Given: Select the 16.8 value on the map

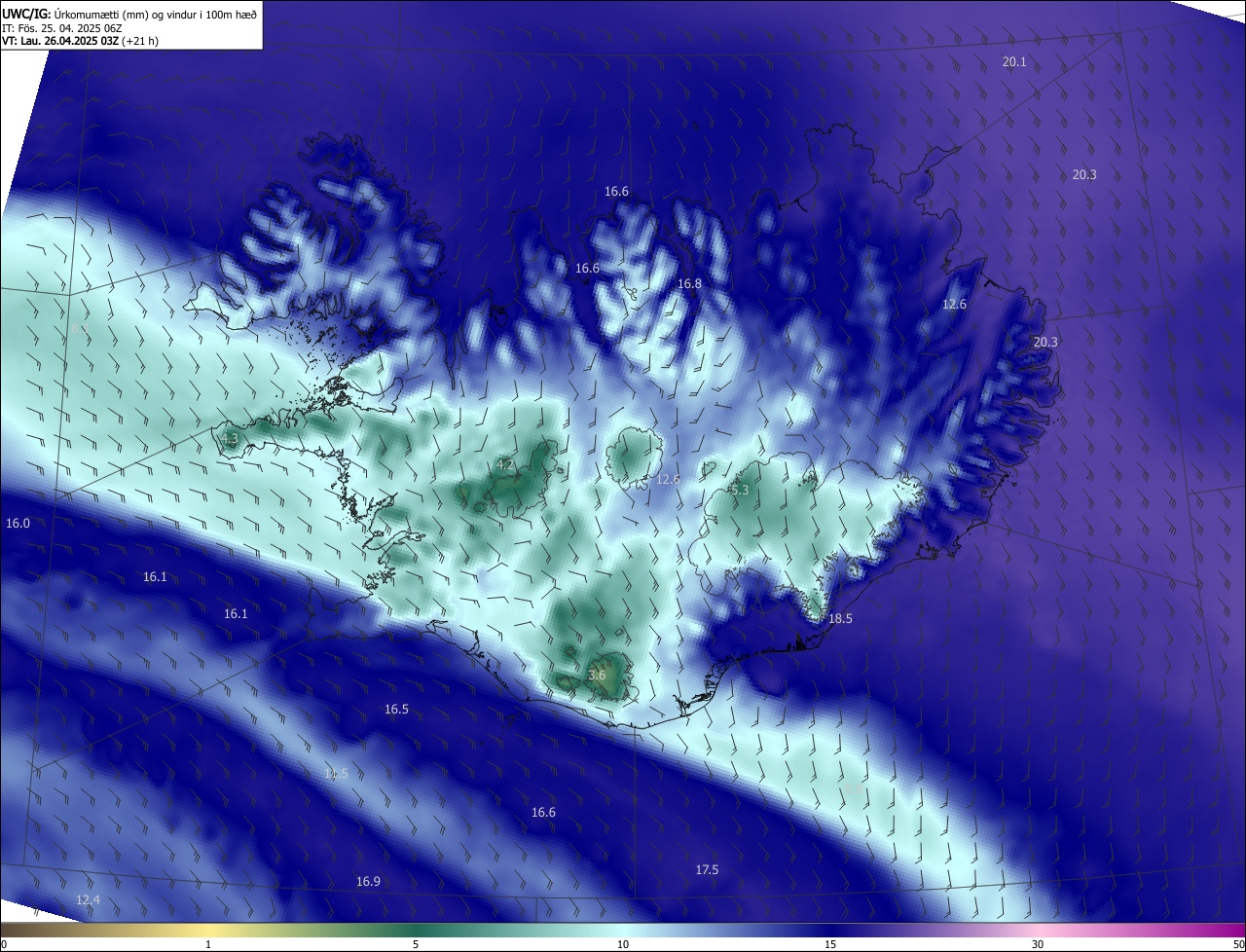Looking at the screenshot, I should coord(689,283).
